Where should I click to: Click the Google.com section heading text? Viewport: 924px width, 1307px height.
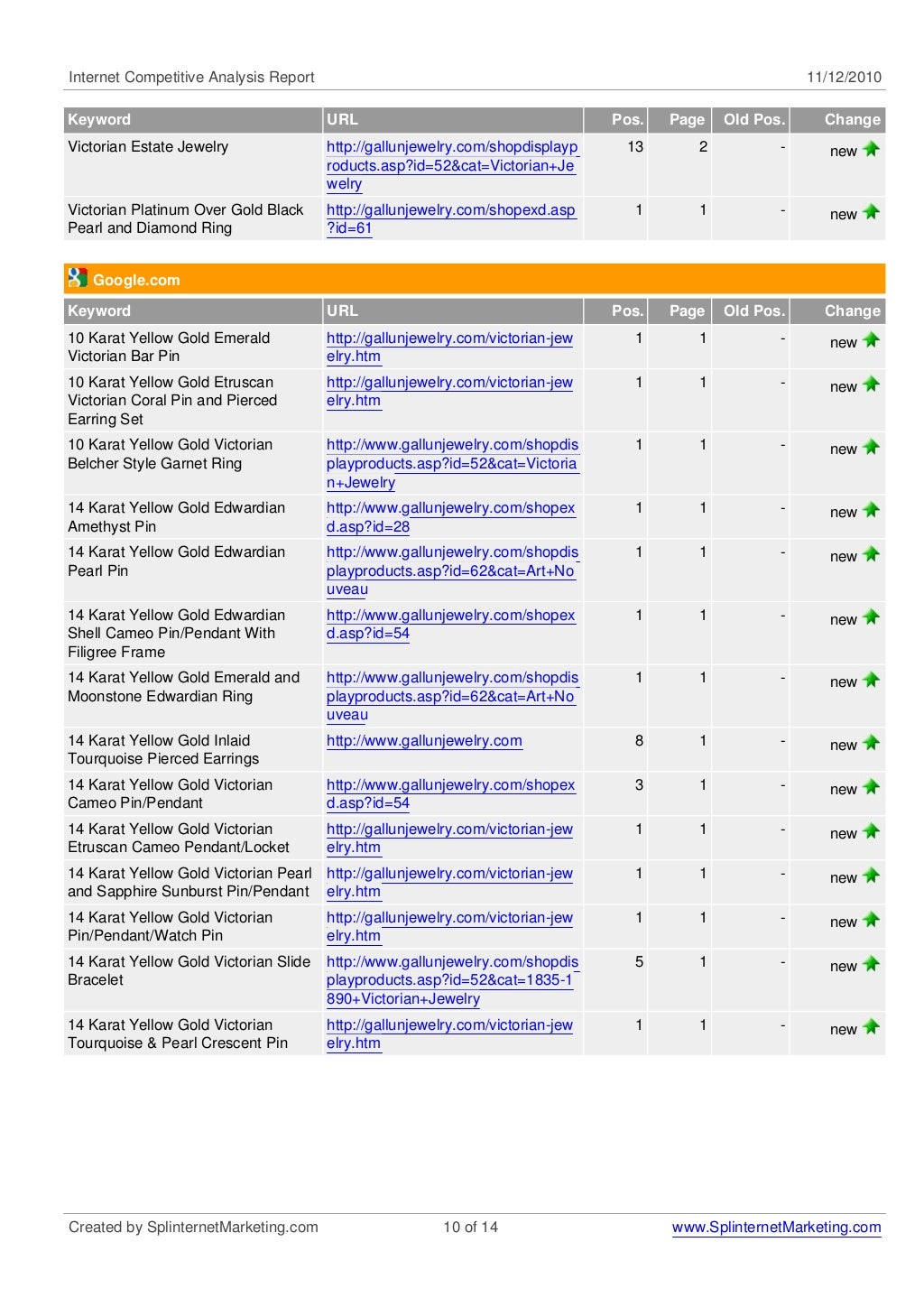tap(136, 280)
